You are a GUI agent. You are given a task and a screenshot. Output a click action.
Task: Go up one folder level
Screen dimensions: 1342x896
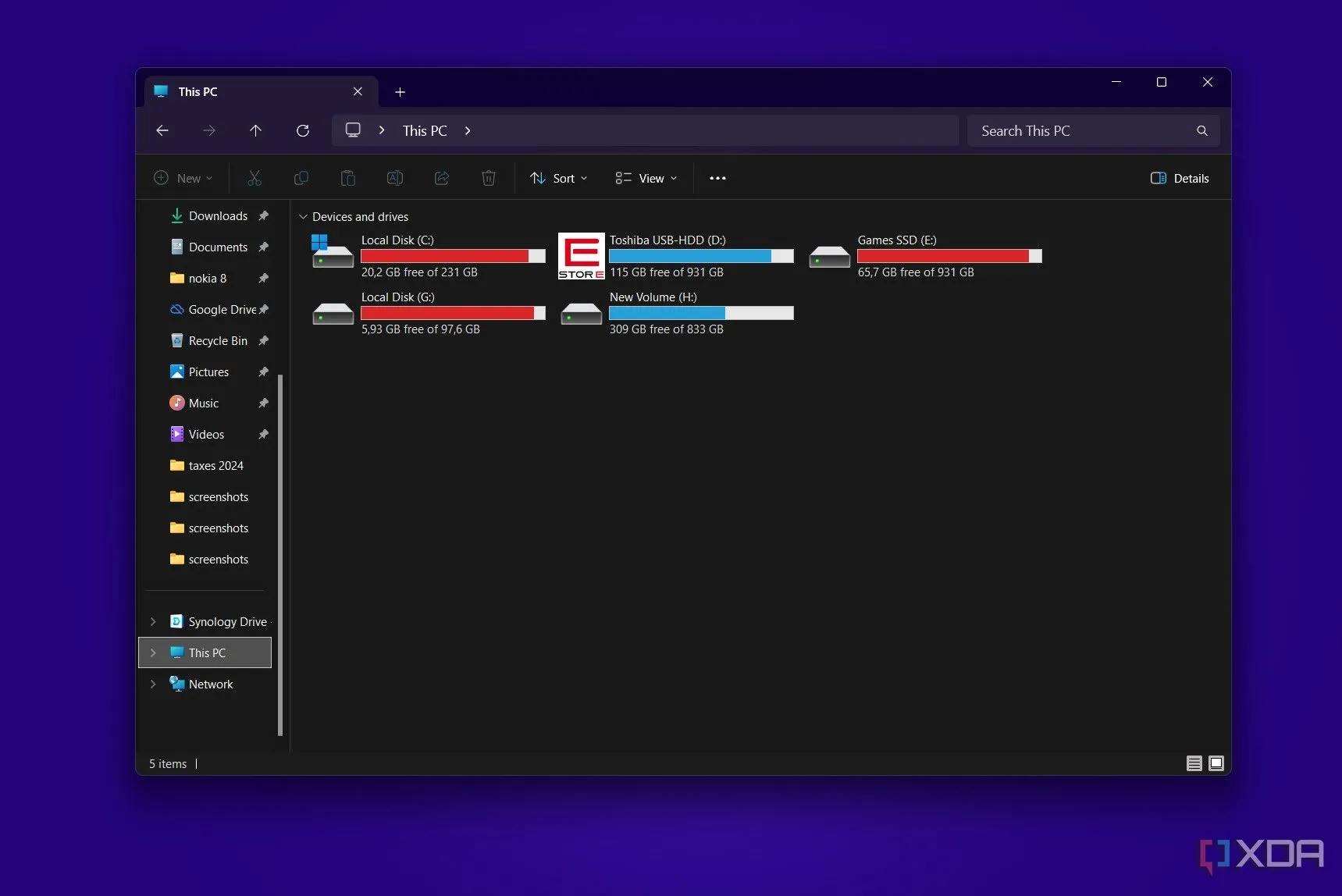pos(255,130)
